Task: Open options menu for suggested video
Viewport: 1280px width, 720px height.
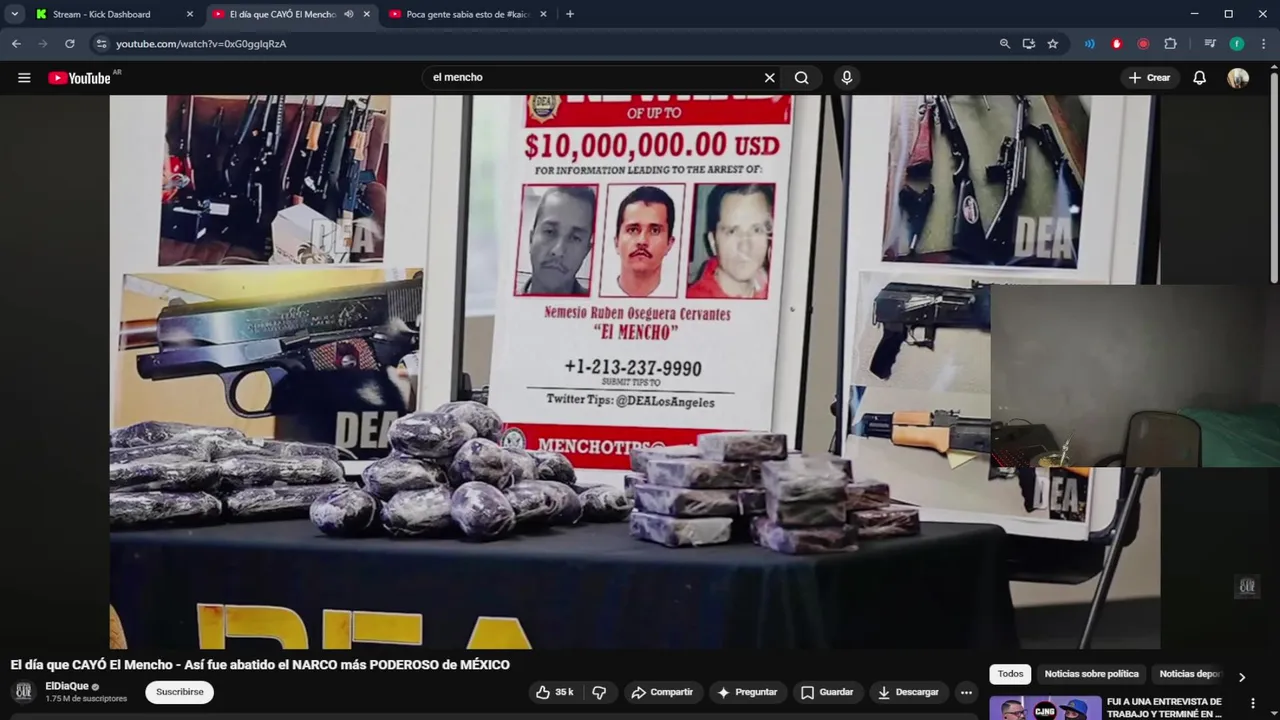Action: coord(1253,704)
